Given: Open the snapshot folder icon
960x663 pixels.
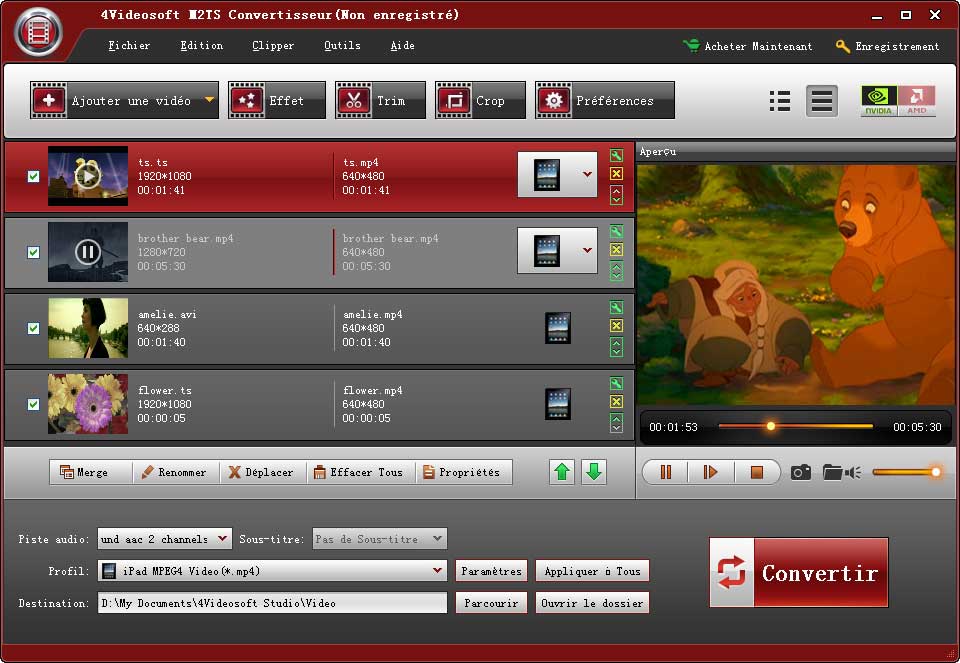Looking at the screenshot, I should [832, 472].
